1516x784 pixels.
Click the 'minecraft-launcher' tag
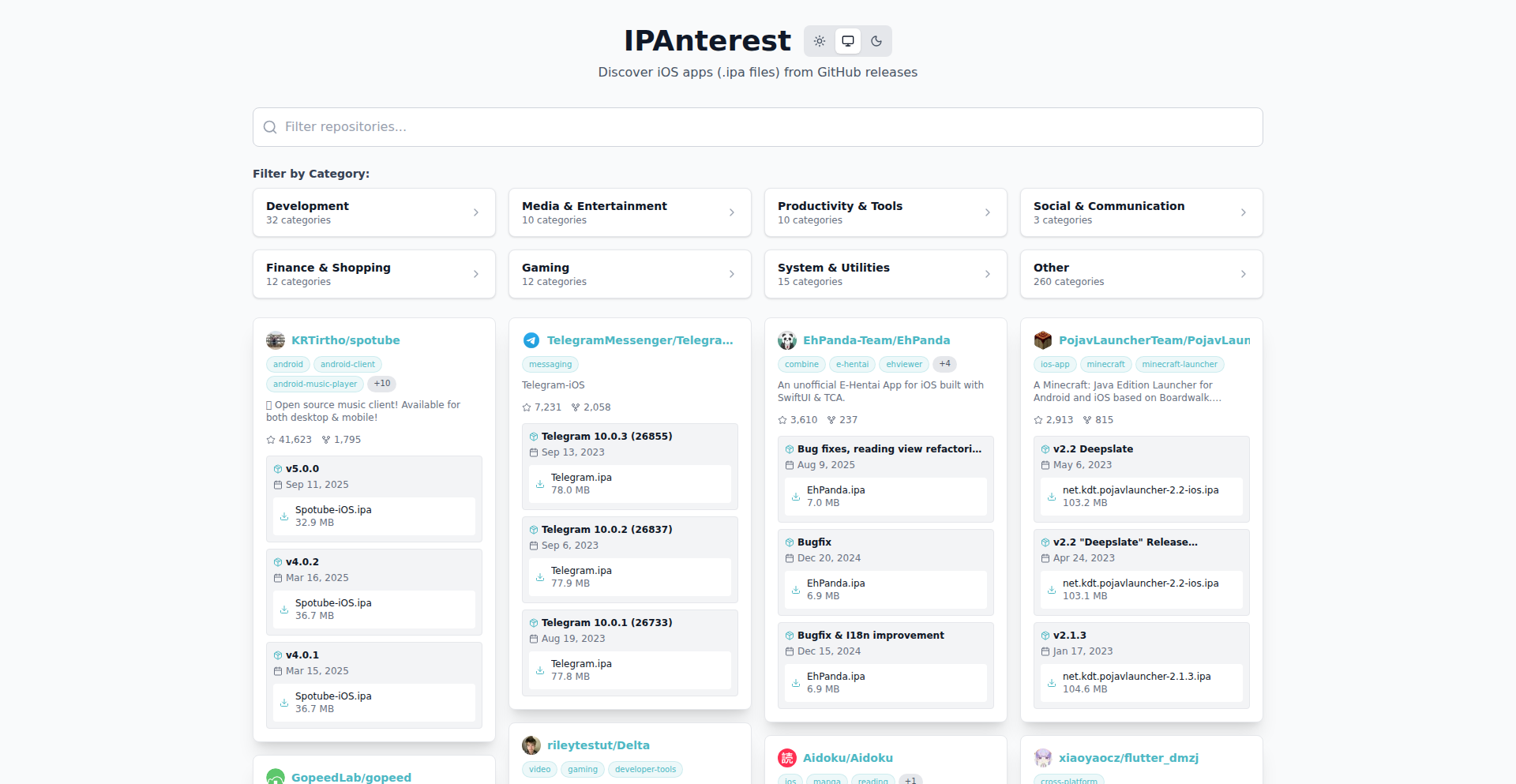(x=1180, y=364)
